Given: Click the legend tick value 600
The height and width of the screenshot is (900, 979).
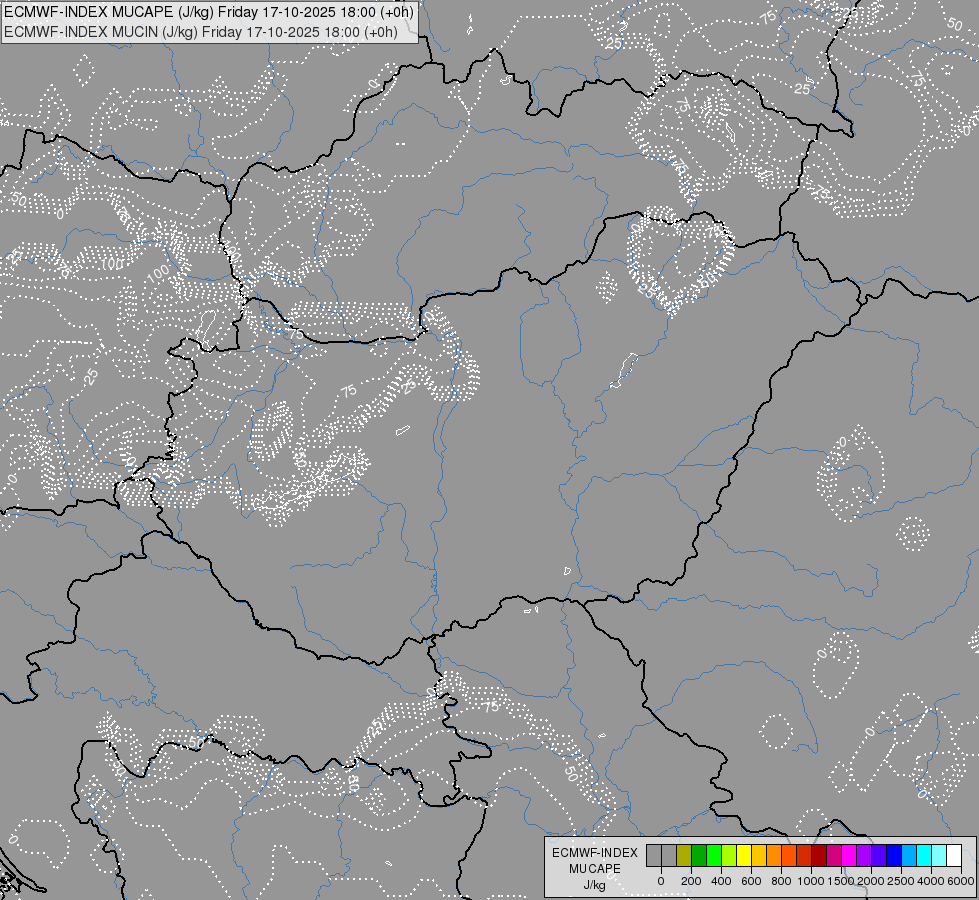Looking at the screenshot, I should (751, 881).
